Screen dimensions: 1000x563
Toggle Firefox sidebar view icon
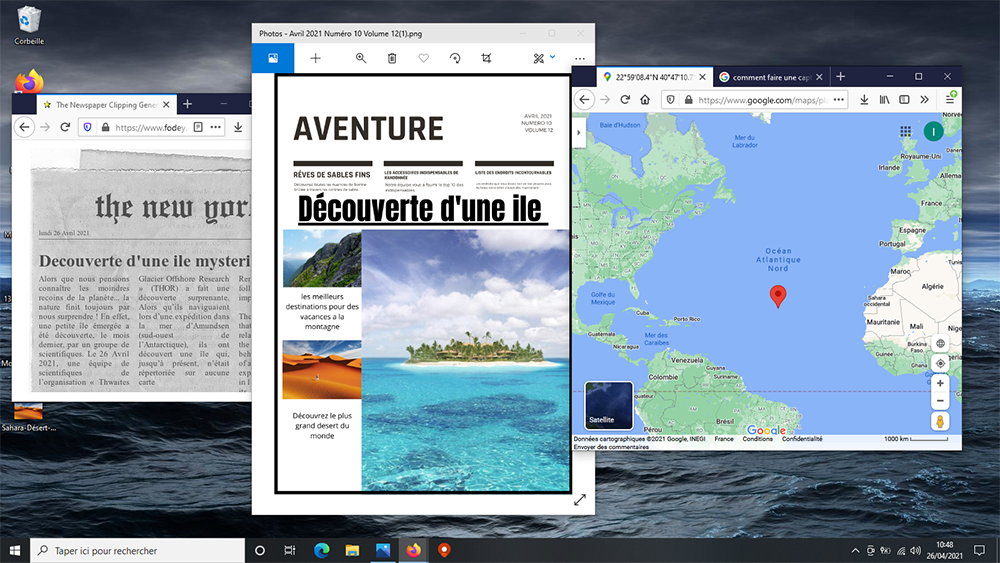(x=904, y=99)
